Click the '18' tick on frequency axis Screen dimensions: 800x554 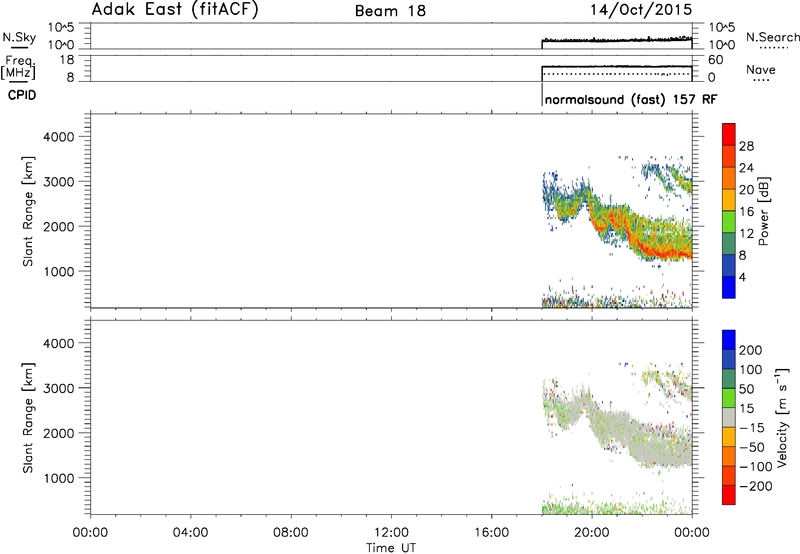(67, 60)
